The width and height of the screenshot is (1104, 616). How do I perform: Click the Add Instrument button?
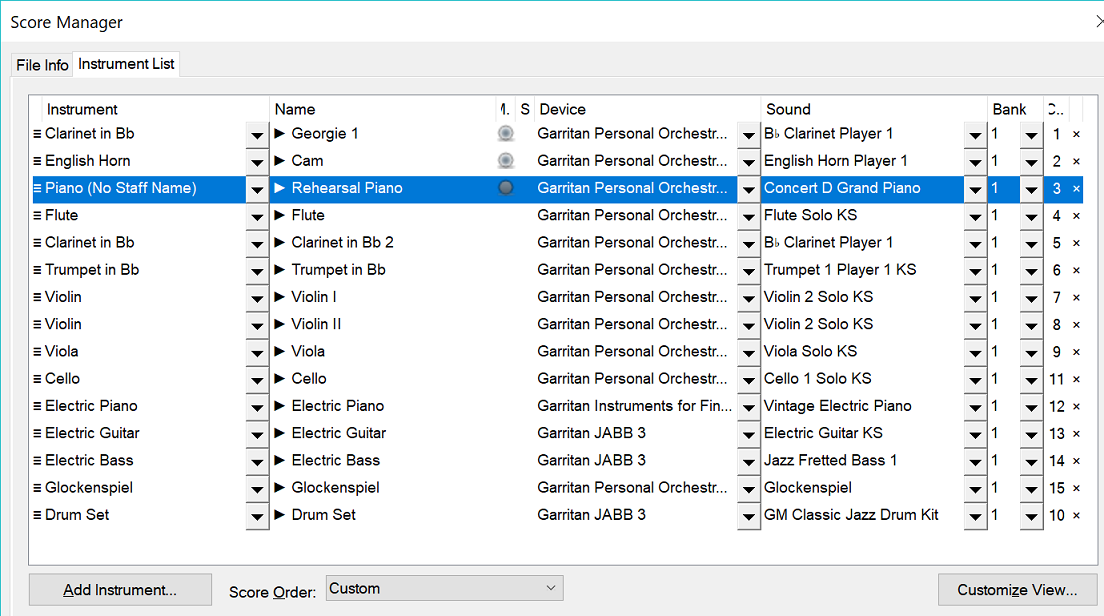pos(120,590)
